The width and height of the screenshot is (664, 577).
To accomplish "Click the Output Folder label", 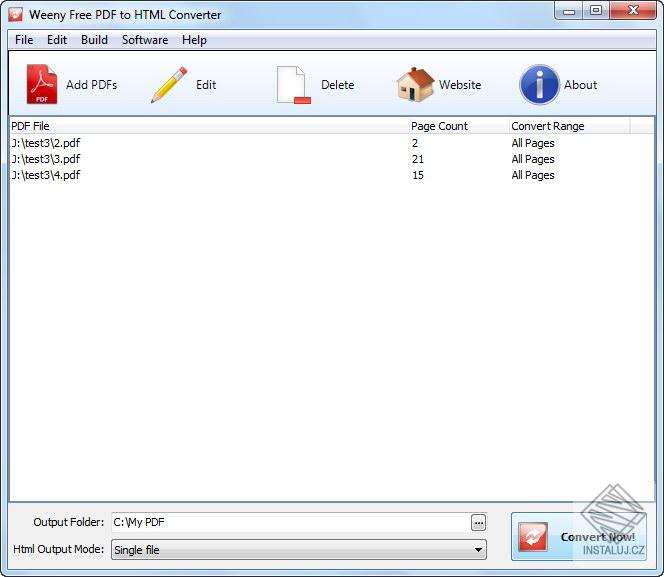I will pos(69,522).
